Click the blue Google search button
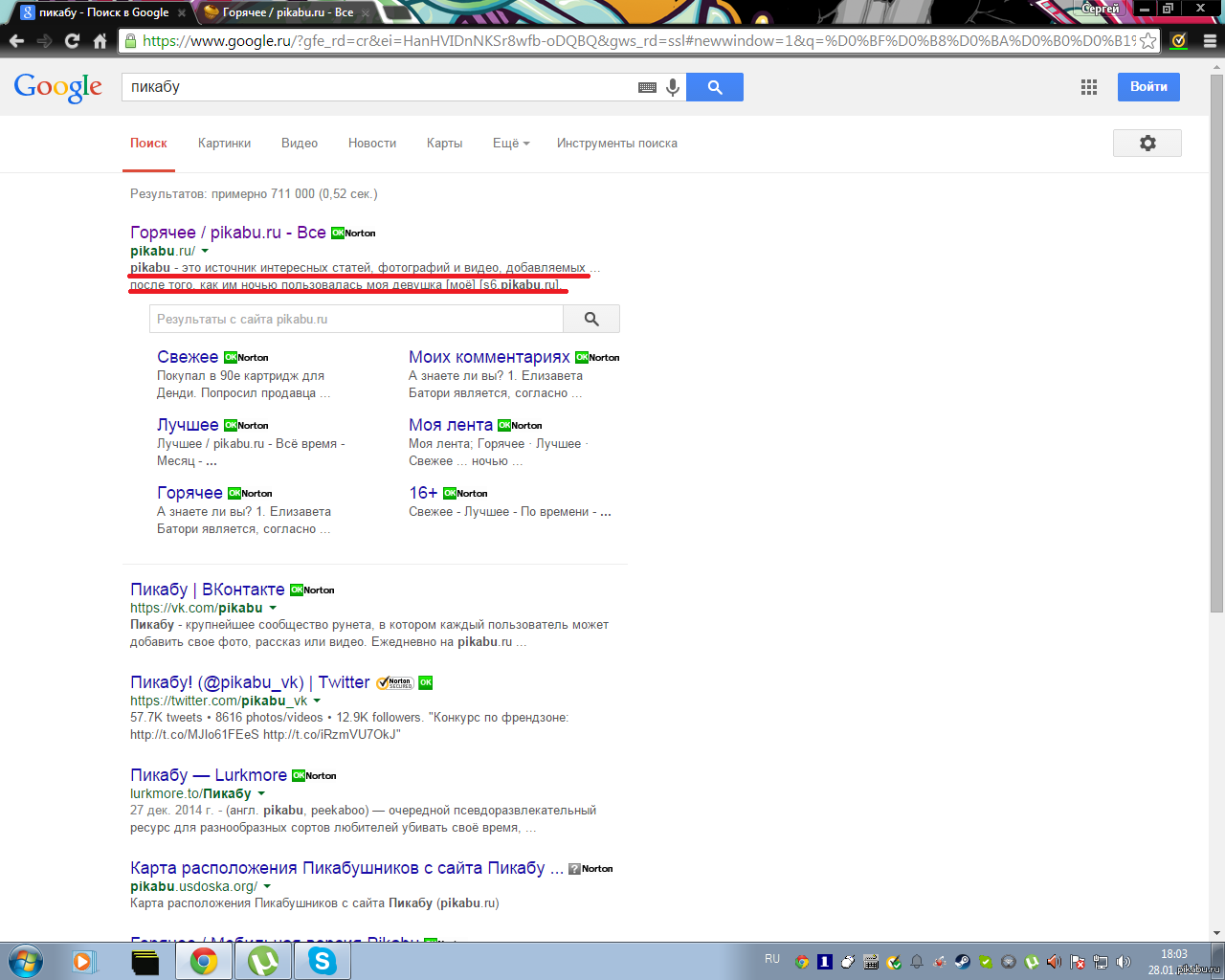The height and width of the screenshot is (980, 1225). 715,87
